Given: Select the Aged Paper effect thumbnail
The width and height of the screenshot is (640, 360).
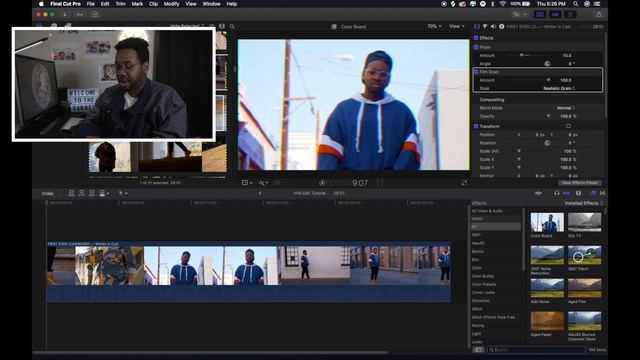Looking at the screenshot, I should tap(547, 321).
